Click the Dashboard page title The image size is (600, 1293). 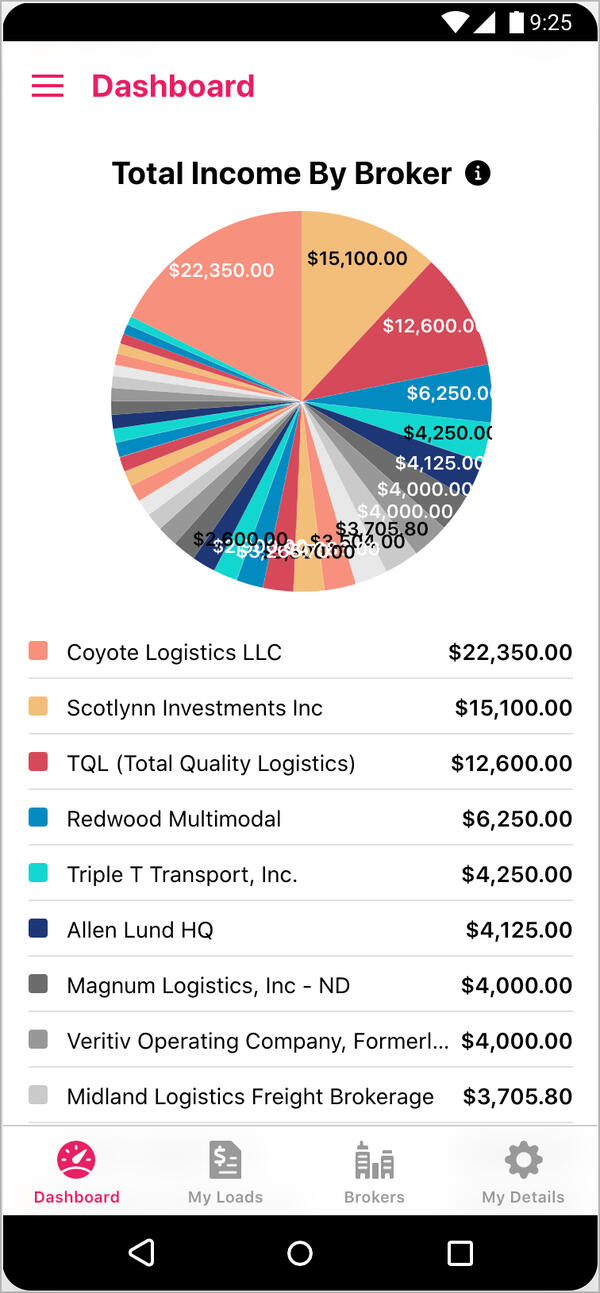tap(173, 86)
